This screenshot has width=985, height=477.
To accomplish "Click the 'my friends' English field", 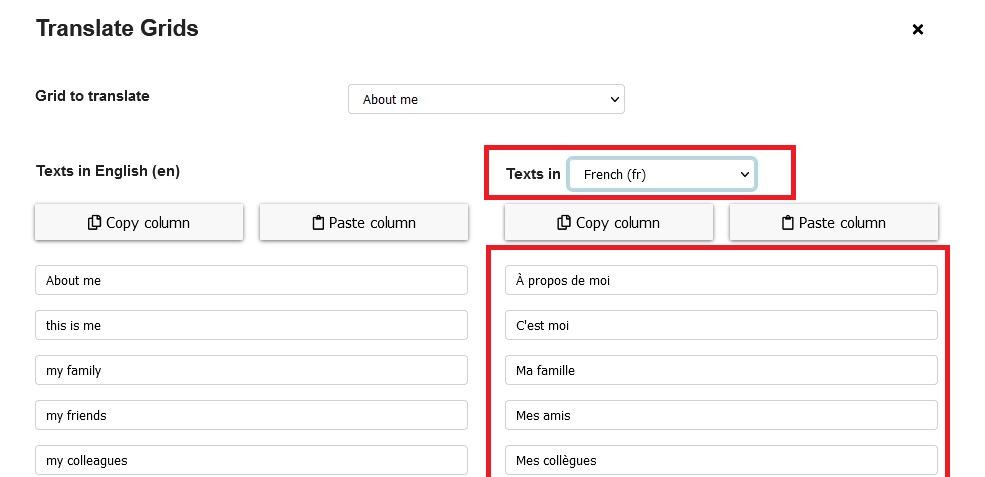I will pos(251,415).
